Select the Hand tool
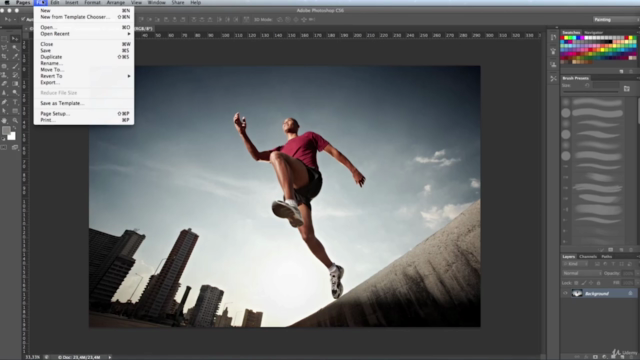 click(x=4, y=120)
